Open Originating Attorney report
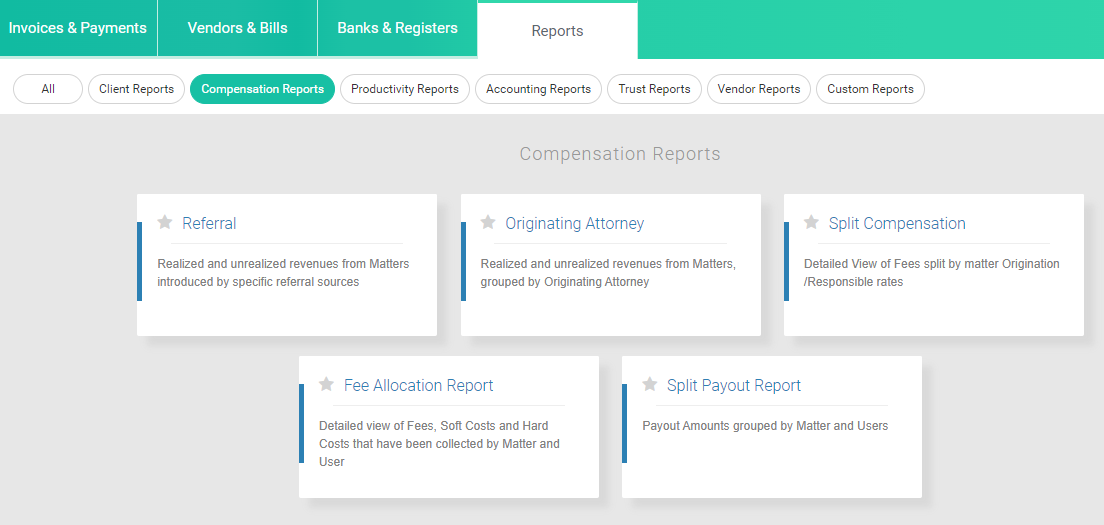This screenshot has height=525, width=1104. click(575, 223)
